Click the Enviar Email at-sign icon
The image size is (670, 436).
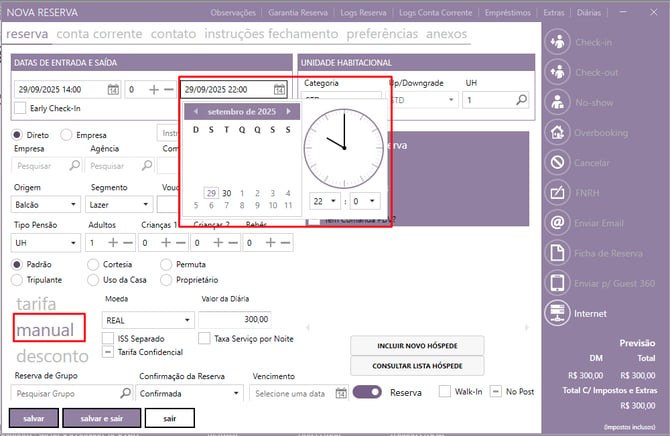click(557, 223)
